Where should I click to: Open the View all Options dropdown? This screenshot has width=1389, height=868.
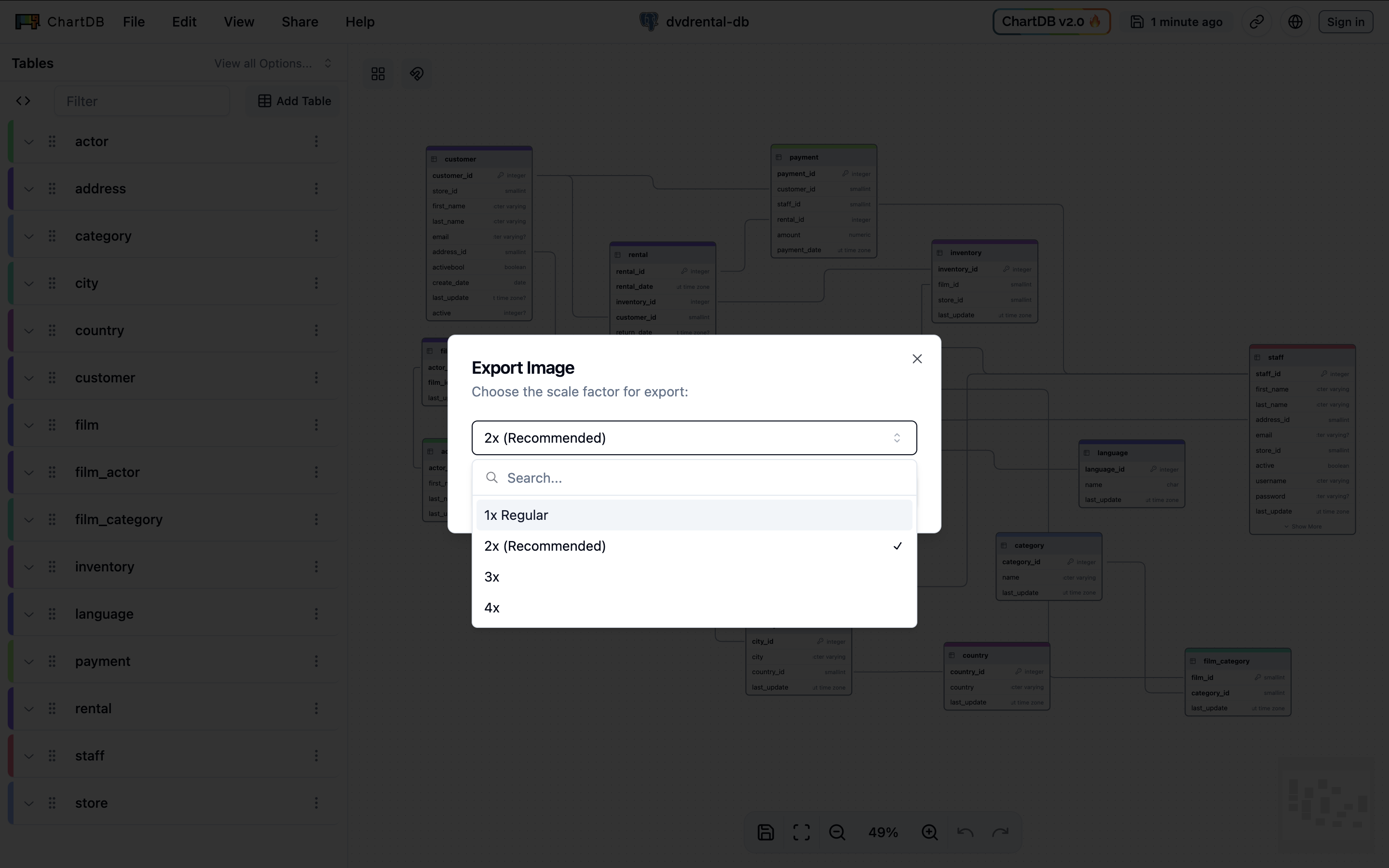coord(272,63)
